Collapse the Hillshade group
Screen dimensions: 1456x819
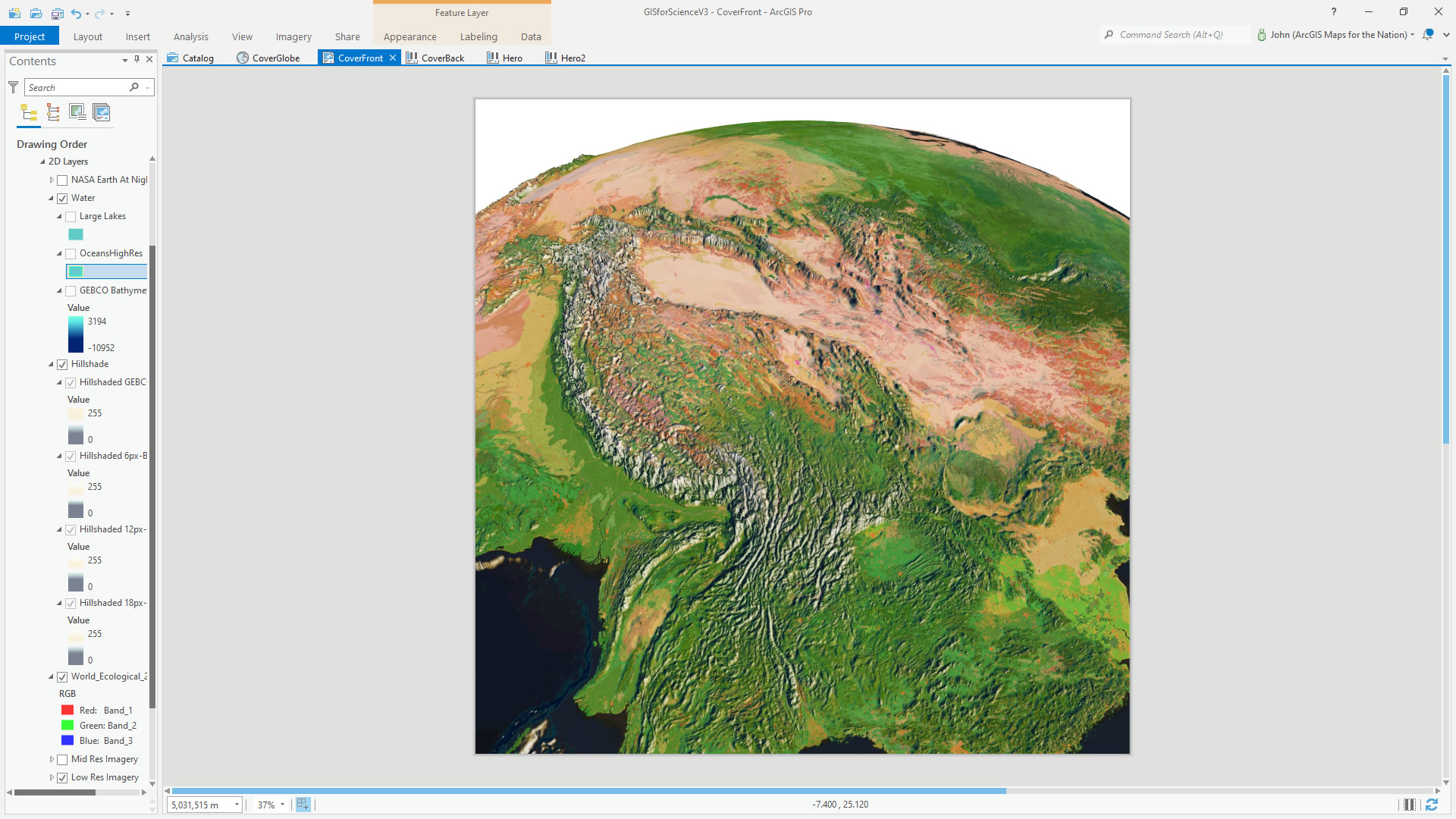coord(52,364)
